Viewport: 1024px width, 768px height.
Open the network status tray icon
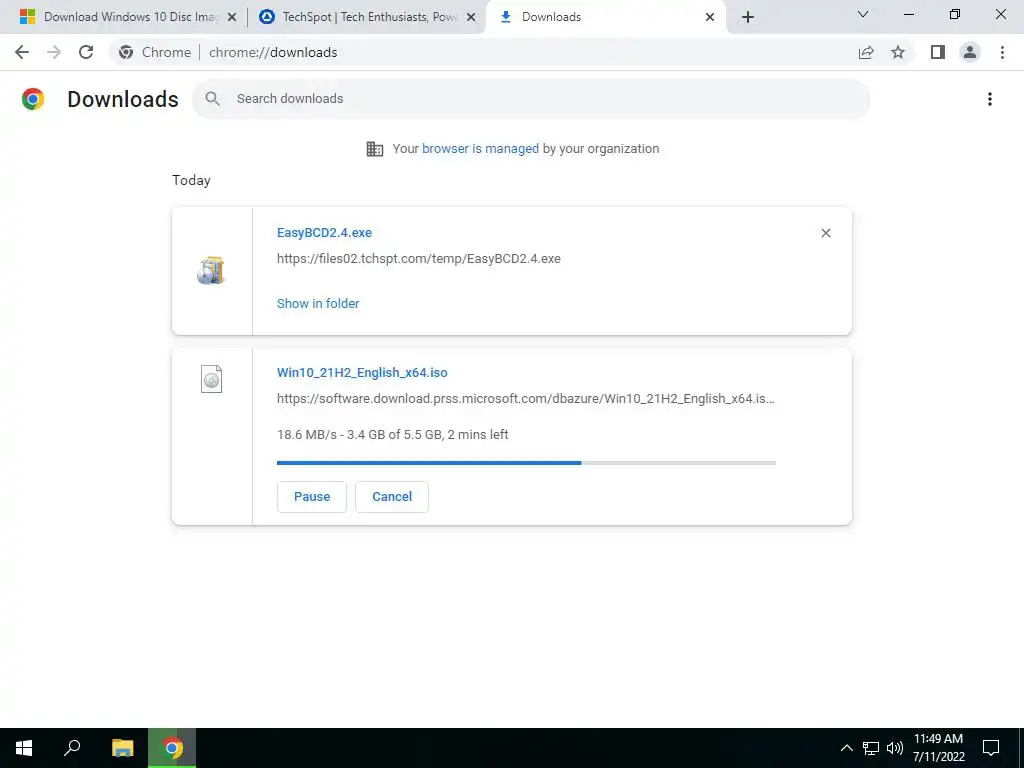pyautogui.click(x=871, y=748)
